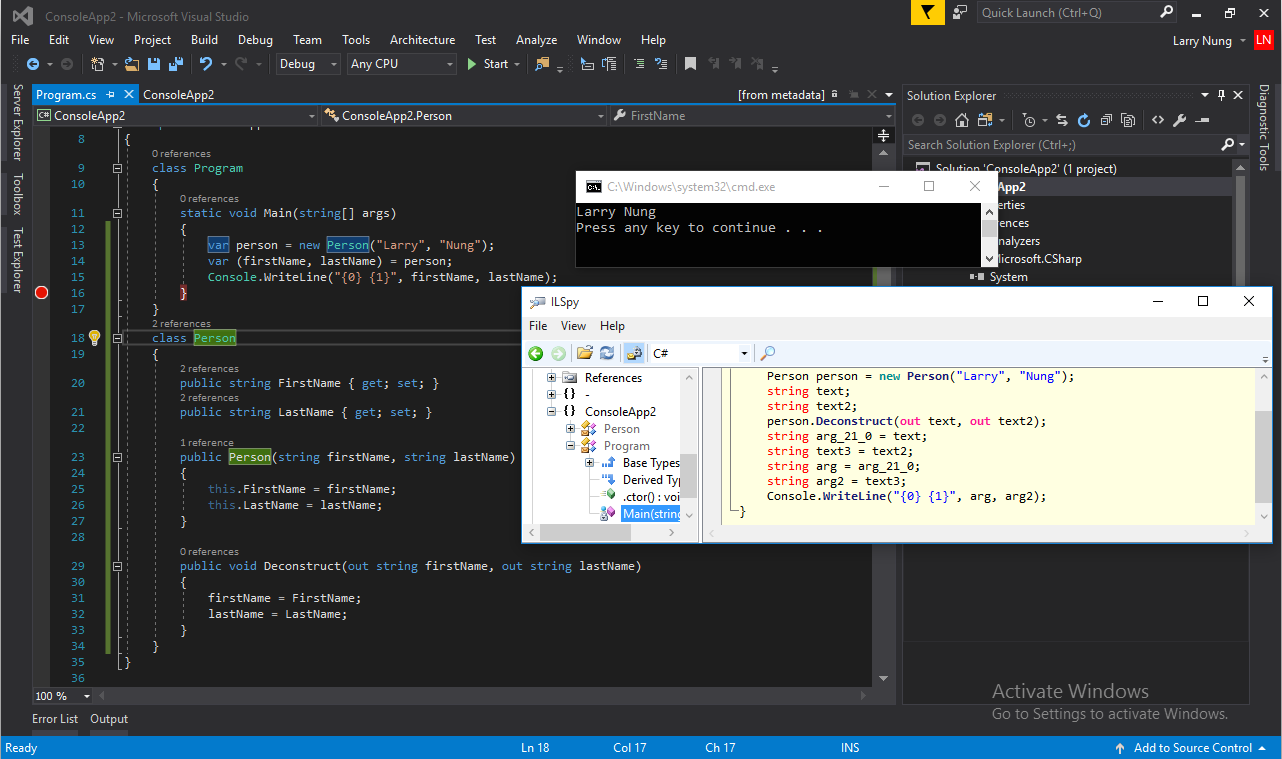
Task: Refresh the Solution Explorer
Action: click(1084, 120)
